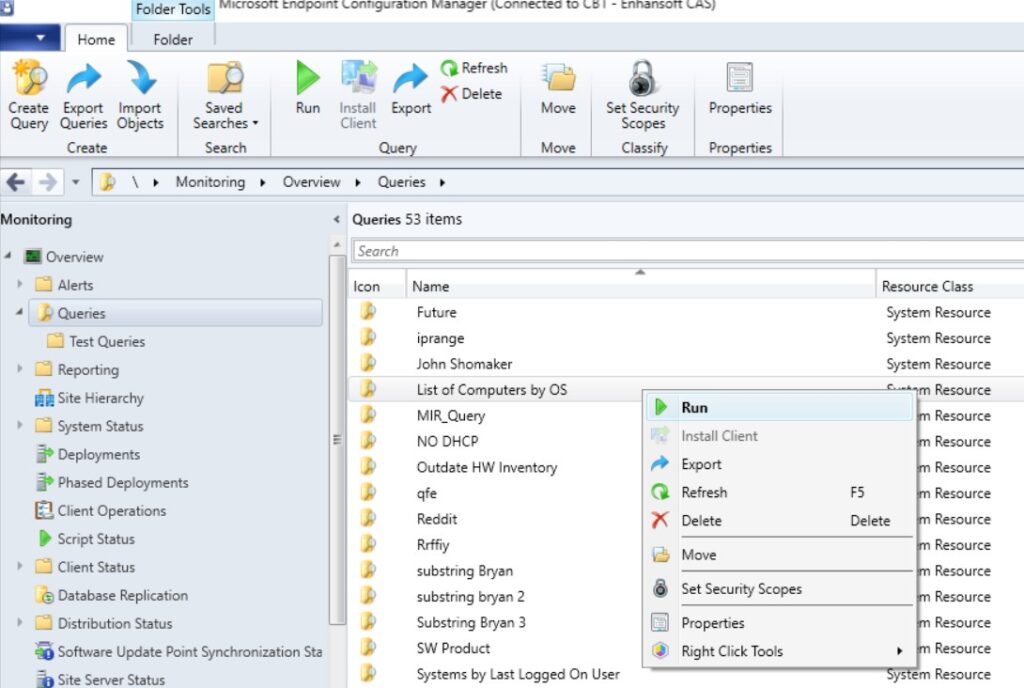Select the Install Client ribbon icon
This screenshot has width=1024, height=688.
357,90
